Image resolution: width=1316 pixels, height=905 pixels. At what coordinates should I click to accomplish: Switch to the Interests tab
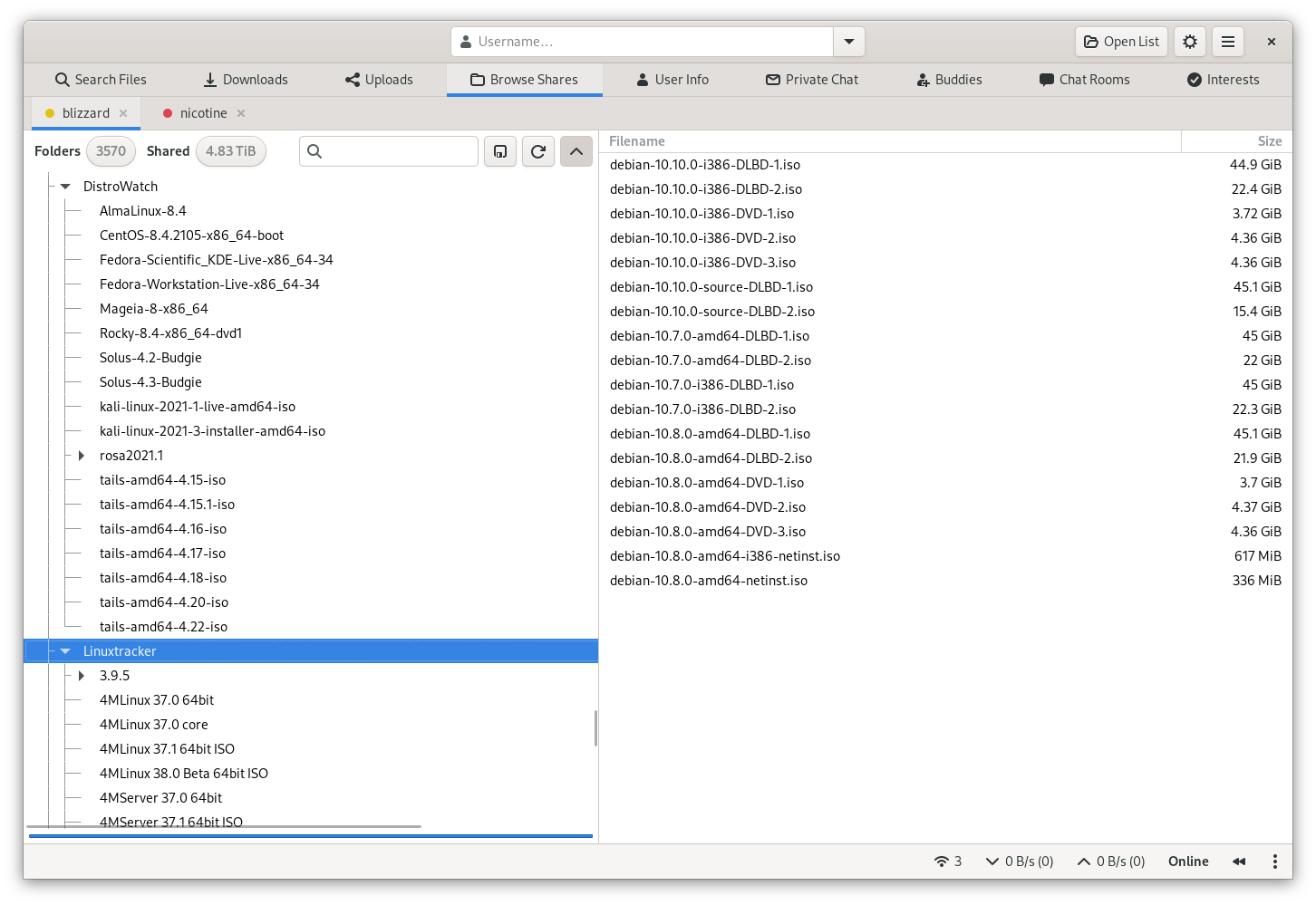click(1223, 80)
